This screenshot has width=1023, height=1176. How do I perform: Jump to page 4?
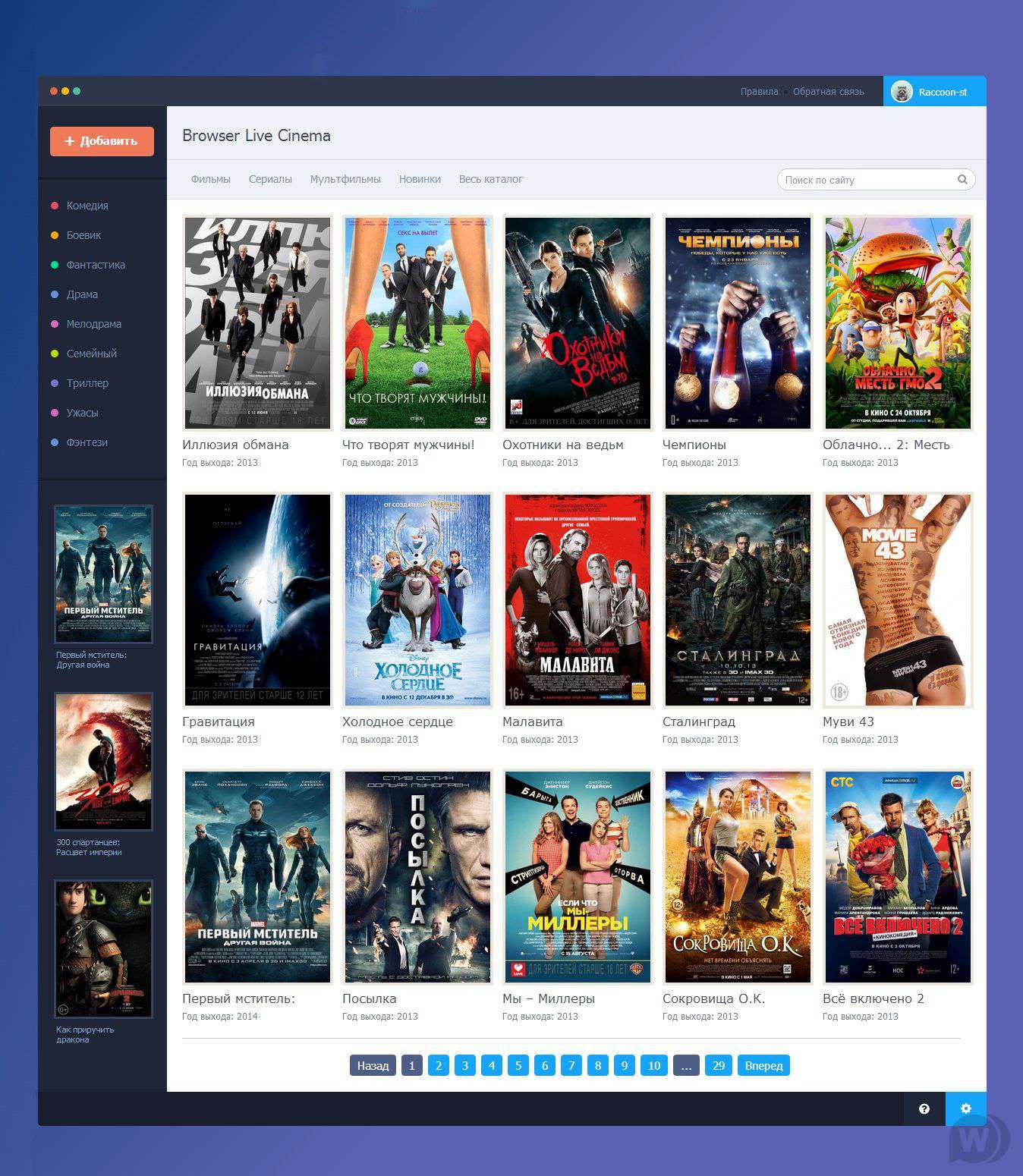point(492,1065)
